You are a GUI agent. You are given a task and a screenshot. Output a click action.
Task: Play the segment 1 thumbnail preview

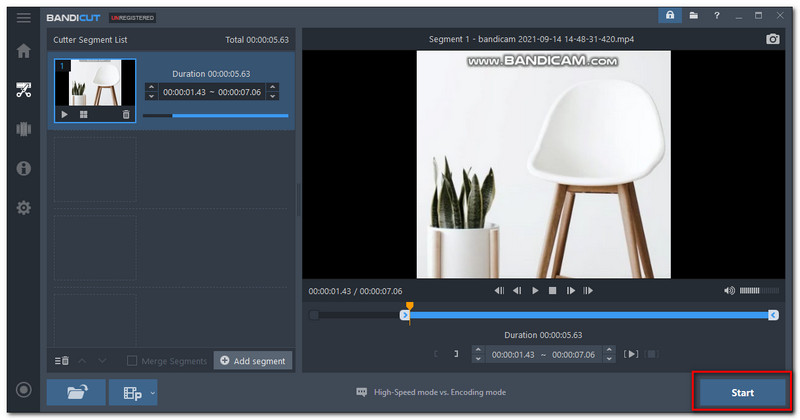[x=65, y=115]
